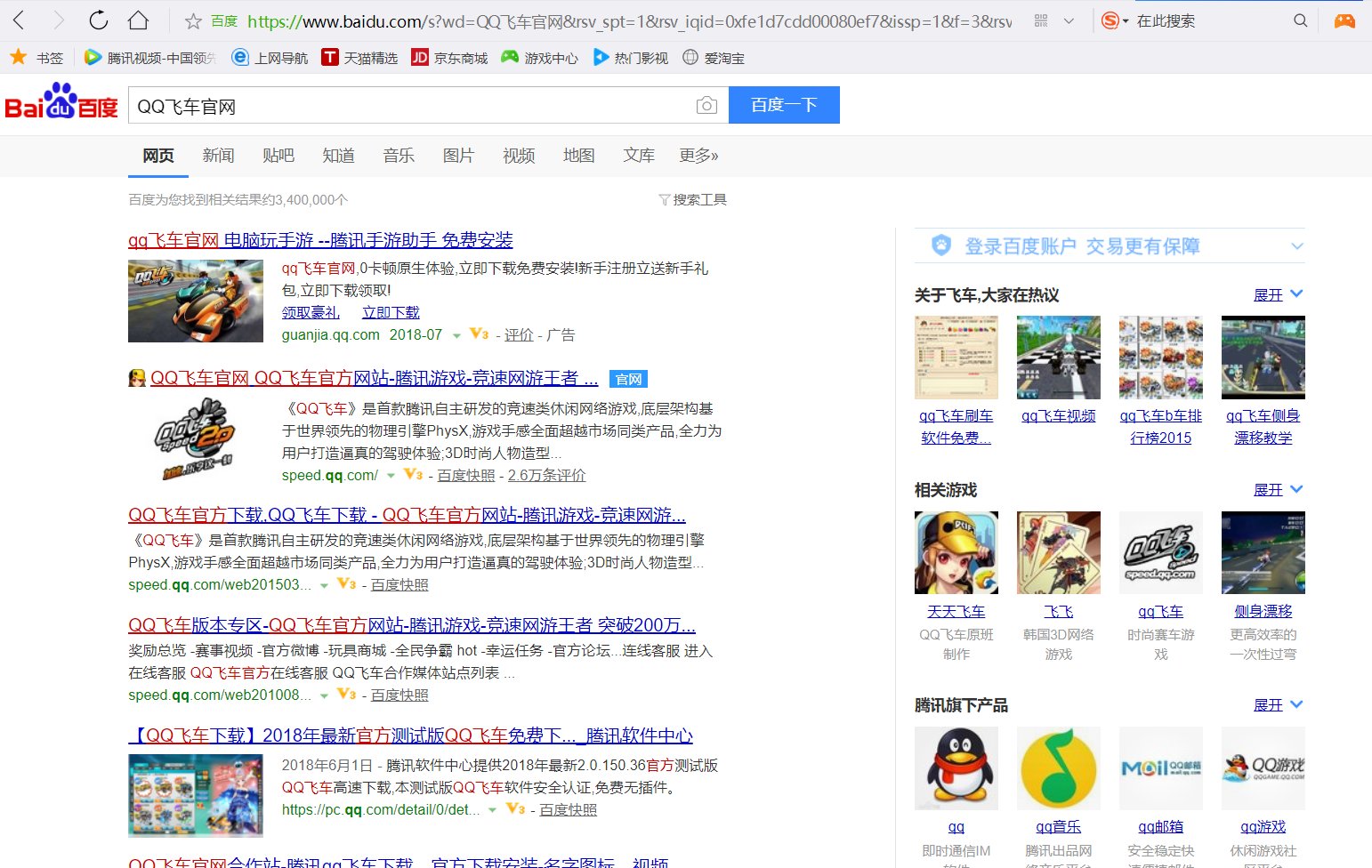
Task: Click the QQ音乐 green note icon
Action: pos(1058,768)
